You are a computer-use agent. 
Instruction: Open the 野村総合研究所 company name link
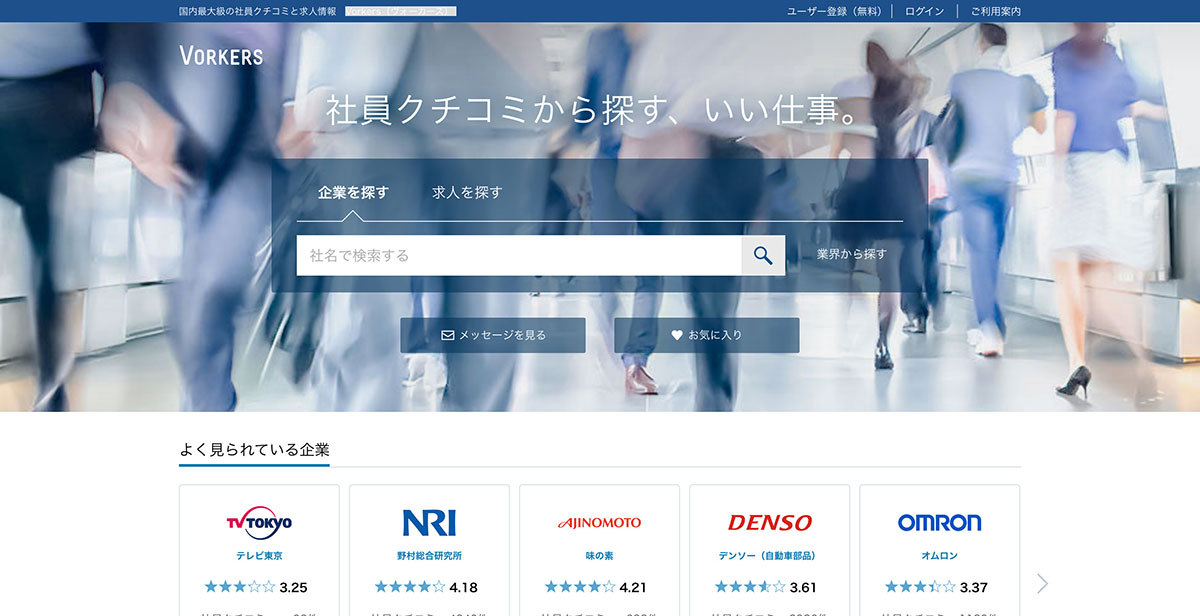coord(429,555)
